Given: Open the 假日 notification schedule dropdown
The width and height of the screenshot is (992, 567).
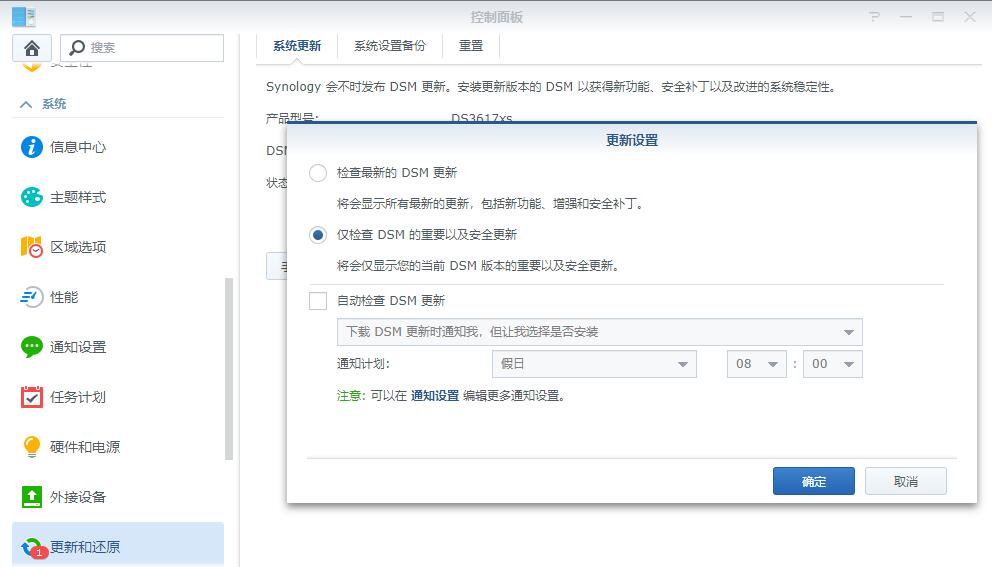Looking at the screenshot, I should coord(594,364).
